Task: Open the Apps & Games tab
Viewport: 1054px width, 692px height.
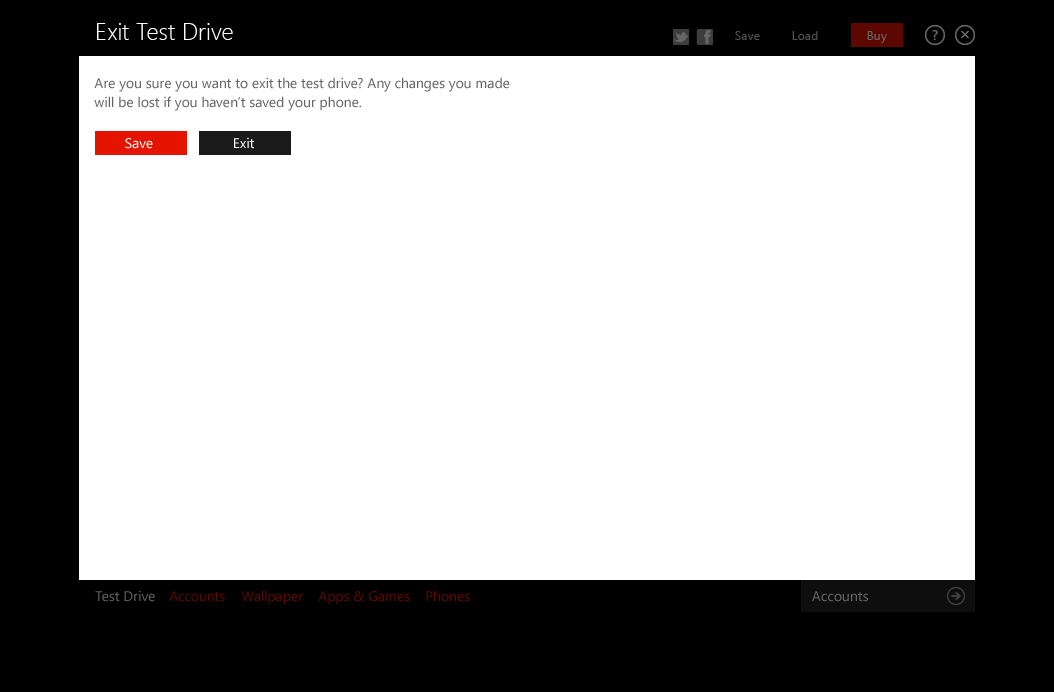Action: [364, 597]
